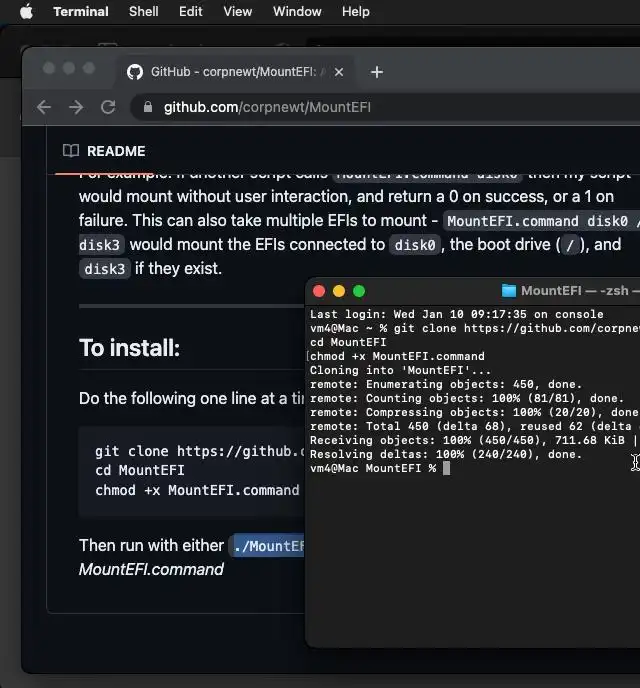Click the 'Last login: Wed Jan 10' line
The width and height of the screenshot is (640, 688).
456,314
